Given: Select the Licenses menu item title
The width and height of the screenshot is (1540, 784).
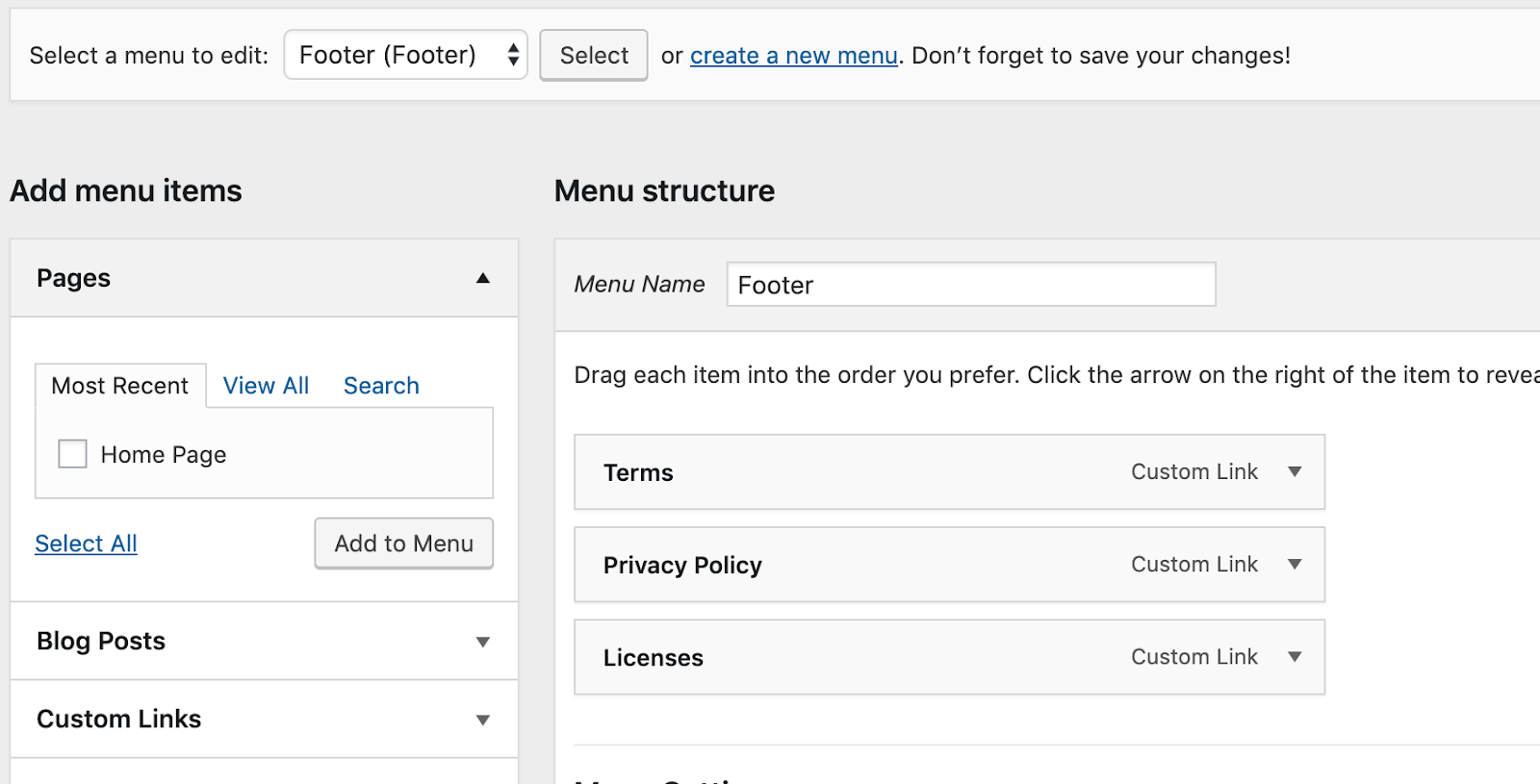Looking at the screenshot, I should coord(654,658).
